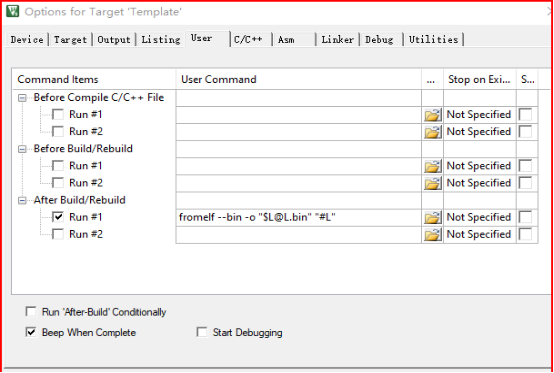Image resolution: width=554 pixels, height=373 pixels.
Task: Open the Listing tab
Action: pos(161,40)
